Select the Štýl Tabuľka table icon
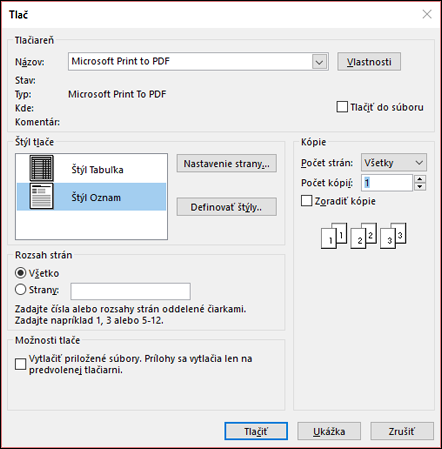This screenshot has height=449, width=442. [41, 169]
